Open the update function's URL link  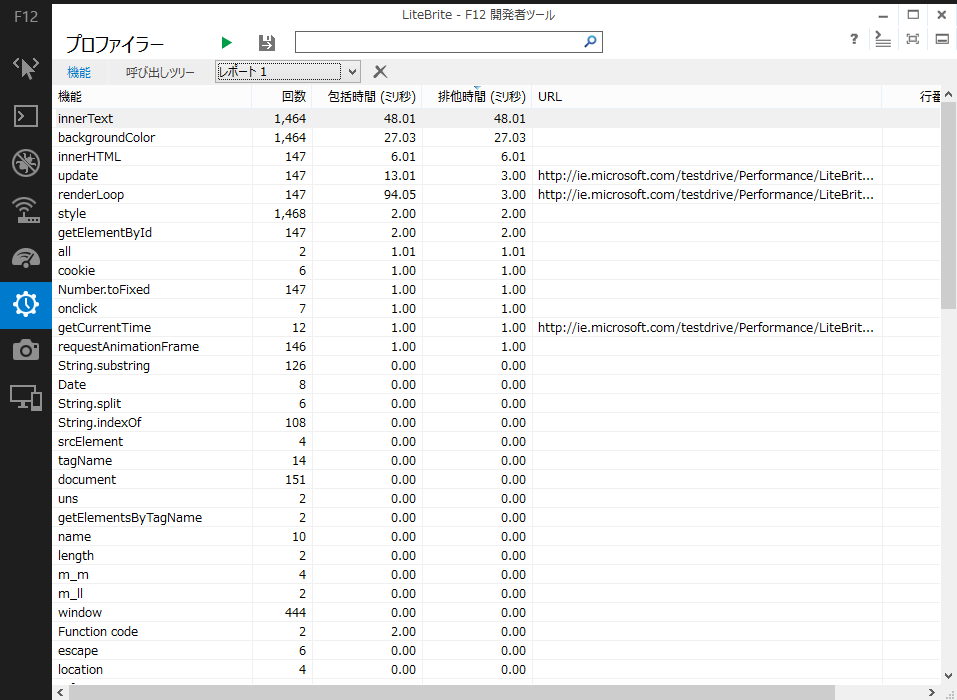706,176
